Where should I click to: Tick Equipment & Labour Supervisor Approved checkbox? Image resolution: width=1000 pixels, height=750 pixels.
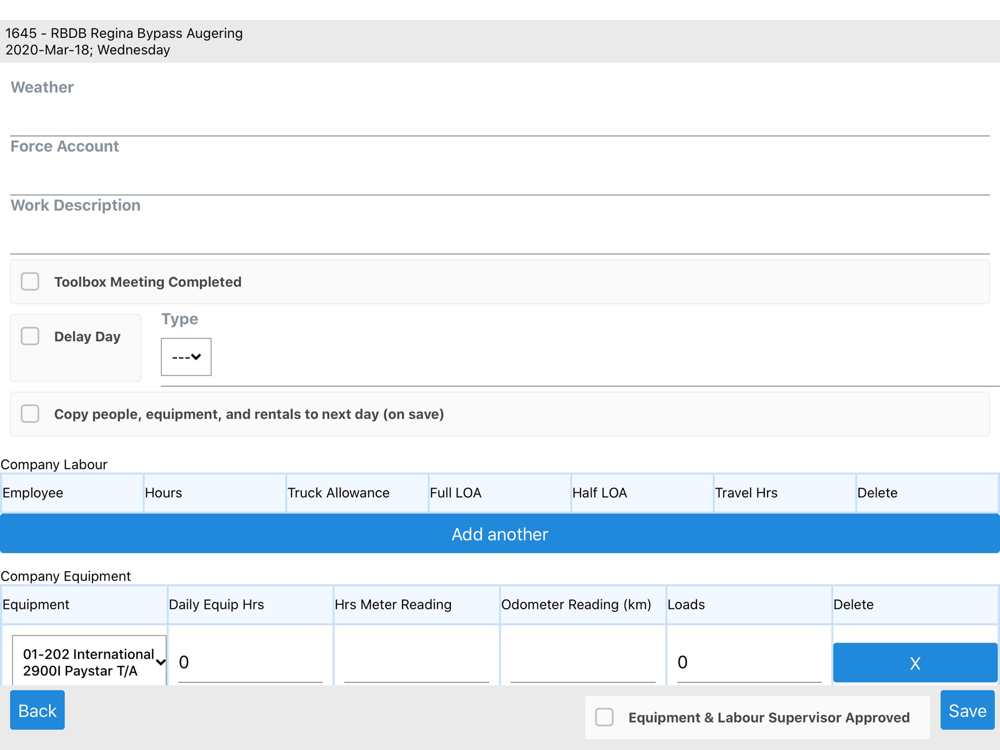[x=605, y=717]
